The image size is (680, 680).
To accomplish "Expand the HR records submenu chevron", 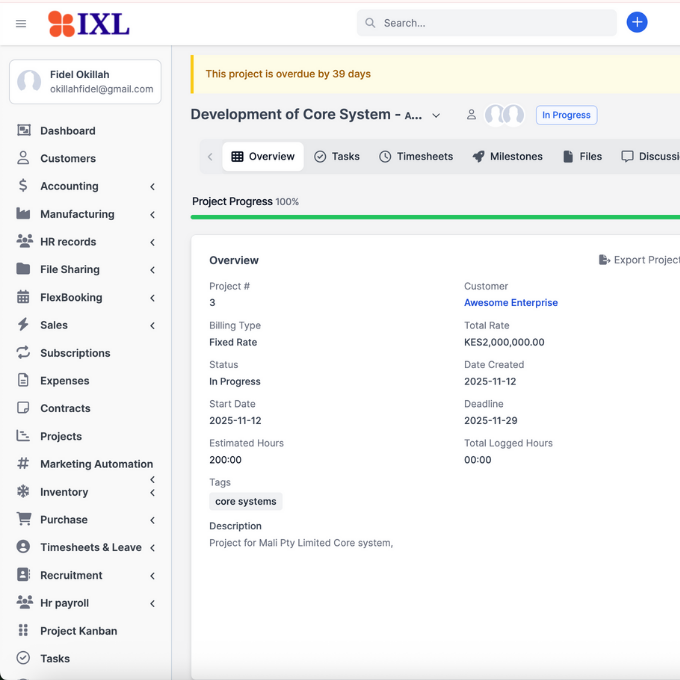I will tap(152, 242).
